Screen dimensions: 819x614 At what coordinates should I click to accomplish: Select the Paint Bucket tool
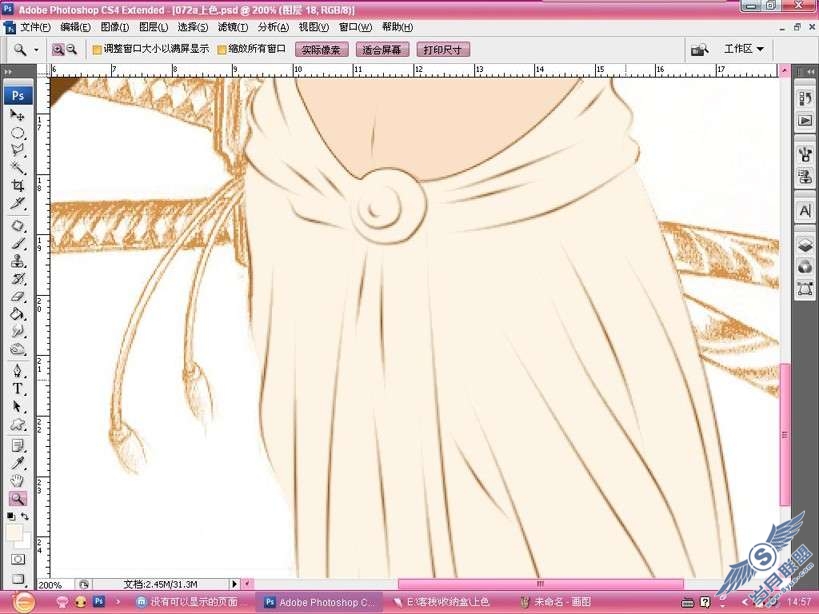(17, 314)
